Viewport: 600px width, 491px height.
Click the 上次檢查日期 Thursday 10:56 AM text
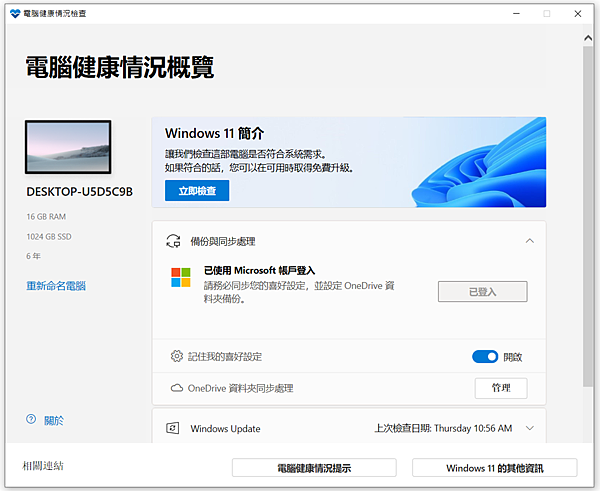click(x=443, y=428)
